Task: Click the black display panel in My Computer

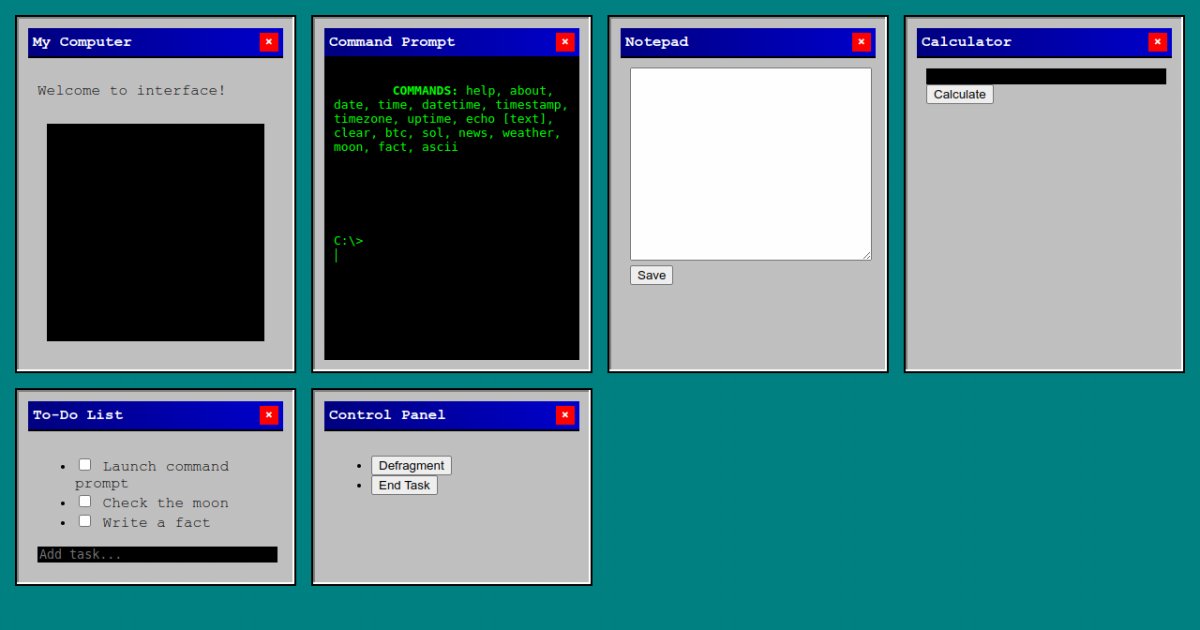Action: point(155,232)
